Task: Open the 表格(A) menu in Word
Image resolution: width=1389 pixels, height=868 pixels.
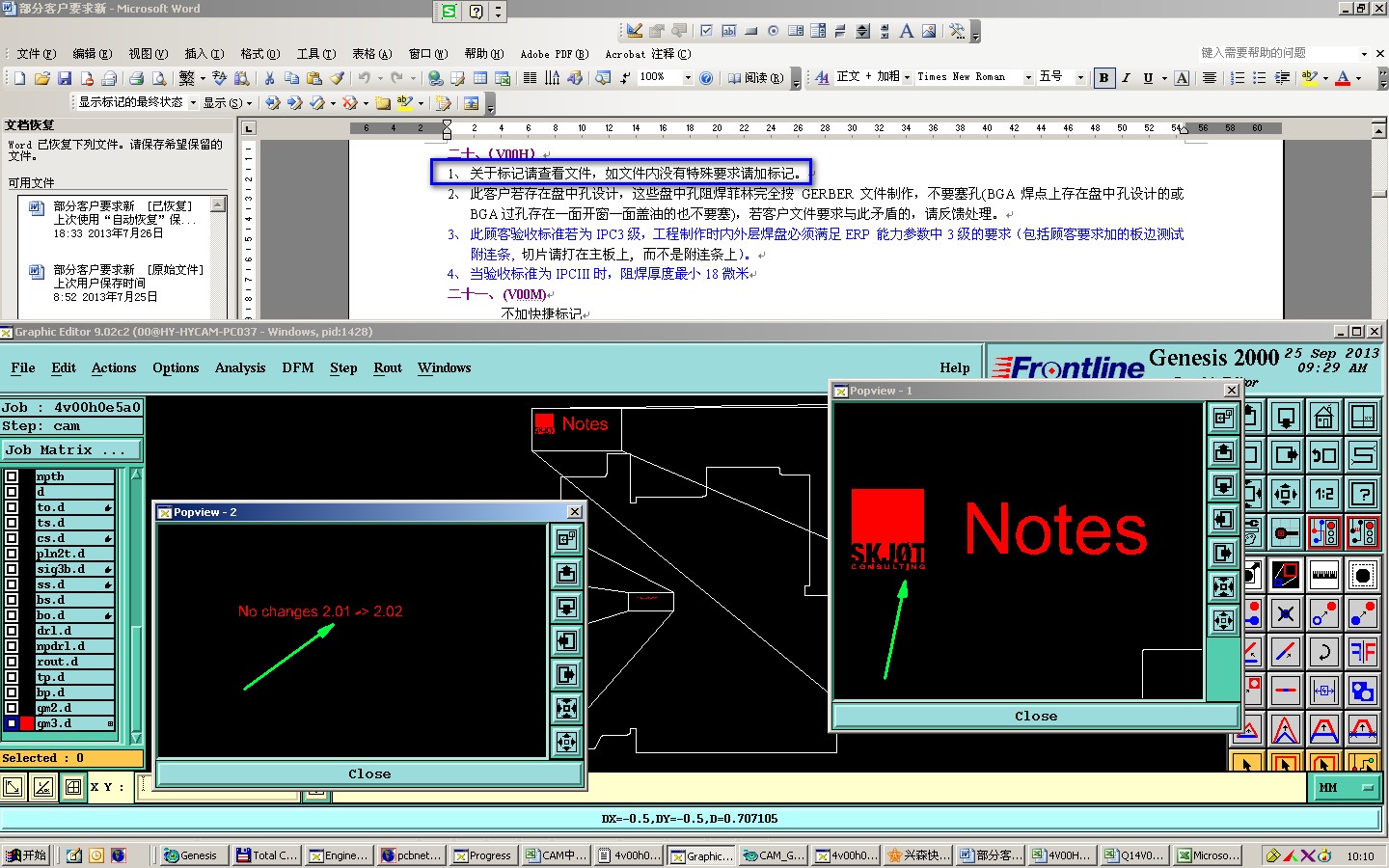Action: (x=371, y=54)
